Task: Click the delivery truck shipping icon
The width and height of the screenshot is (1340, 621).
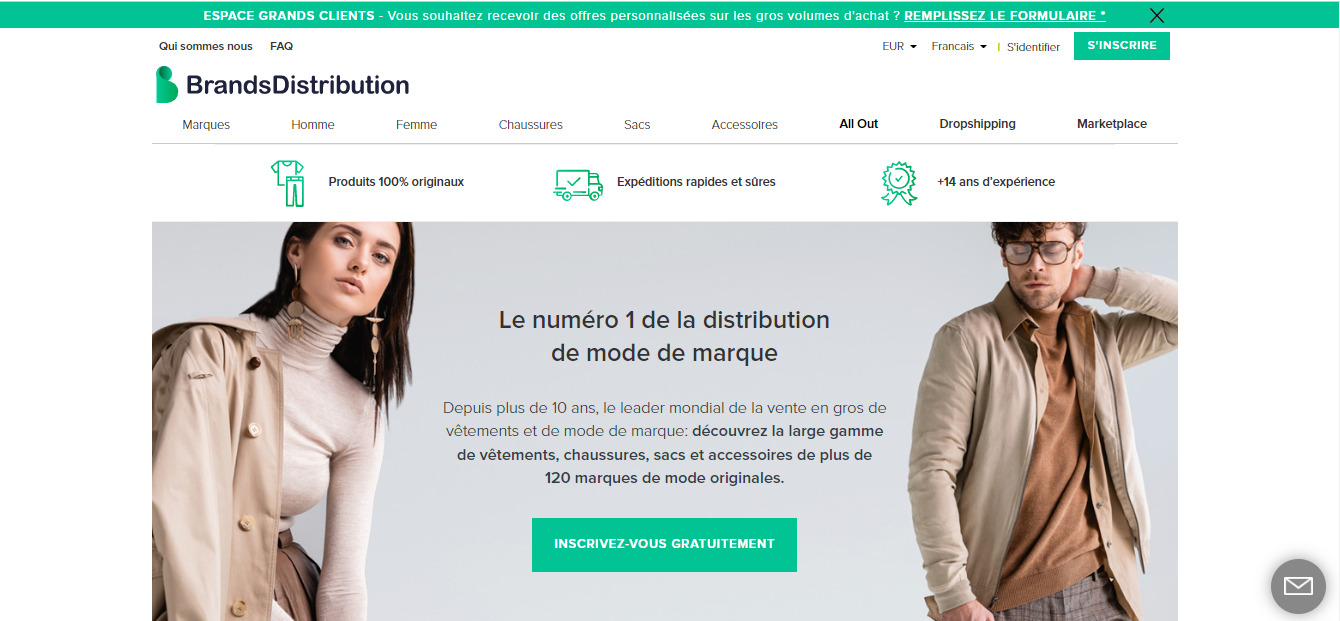Action: point(578,184)
